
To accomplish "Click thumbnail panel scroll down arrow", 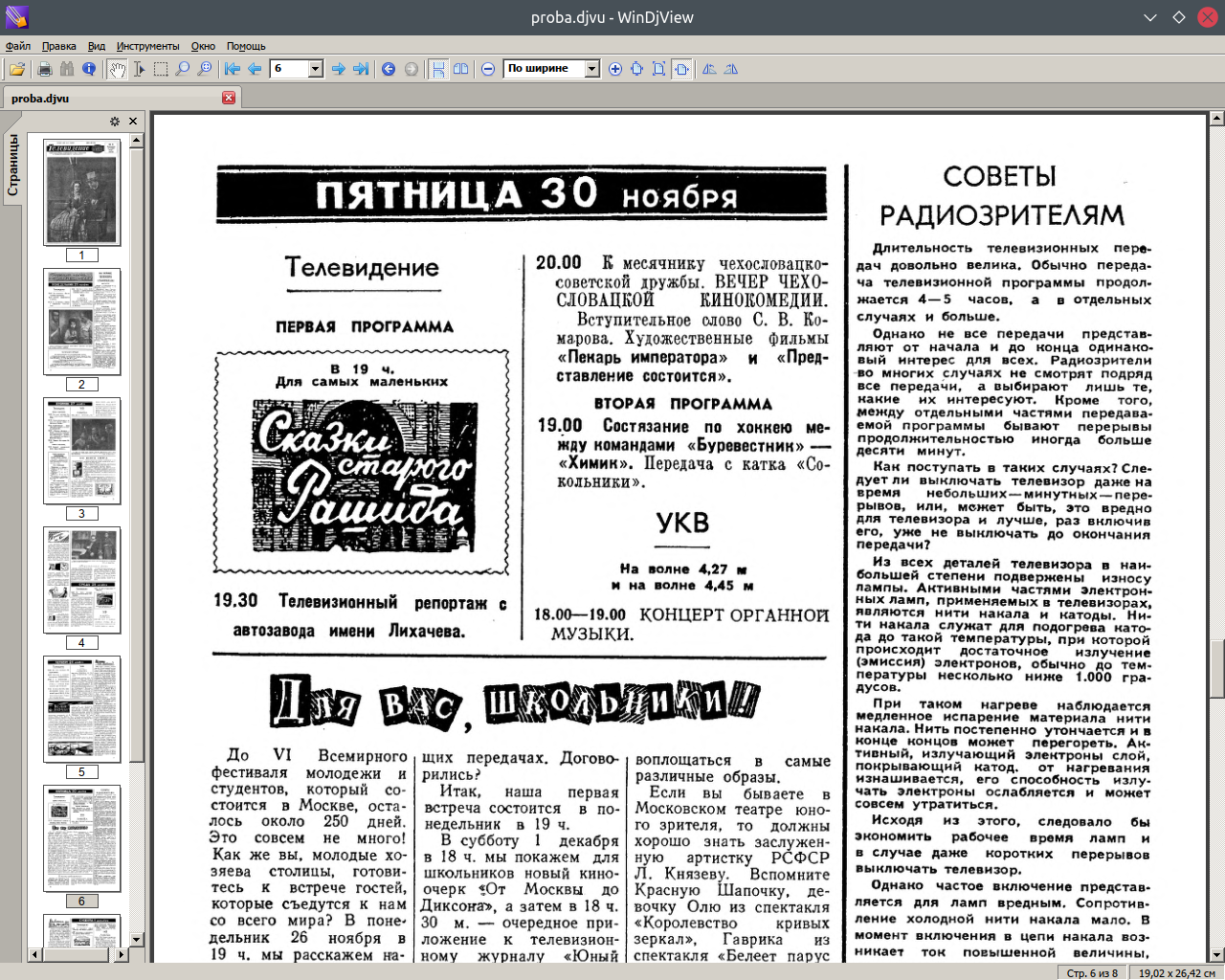I will click(136, 940).
